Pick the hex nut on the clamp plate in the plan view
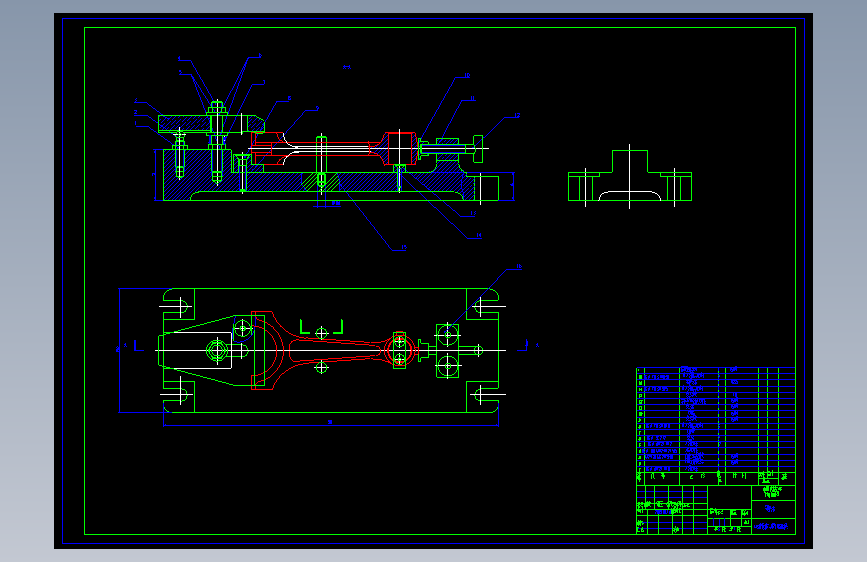The image size is (867, 562). [x=217, y=350]
